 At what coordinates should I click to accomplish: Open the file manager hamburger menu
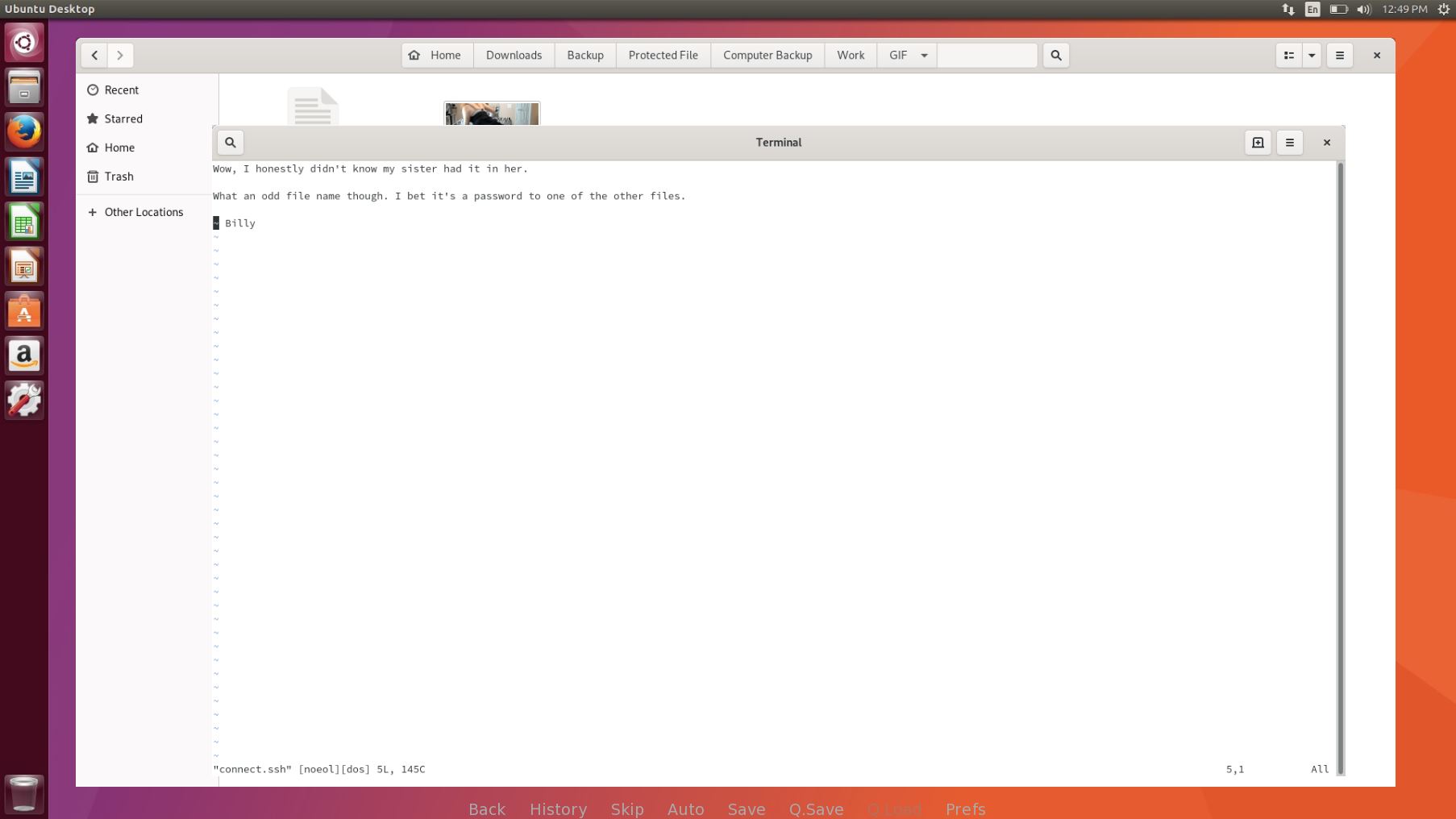[1340, 56]
